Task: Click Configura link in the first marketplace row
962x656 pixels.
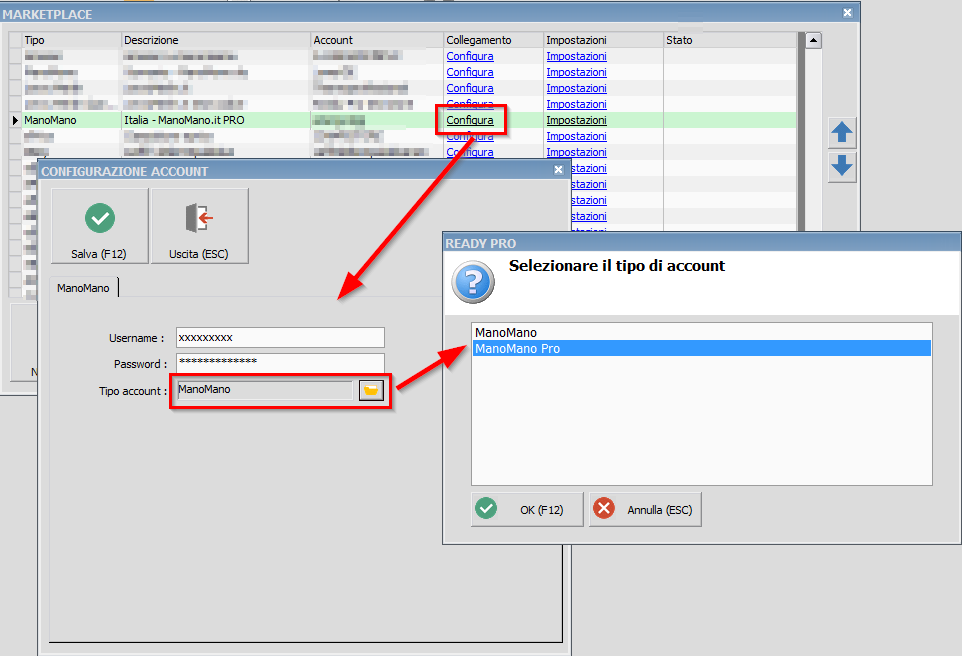Action: [x=470, y=56]
